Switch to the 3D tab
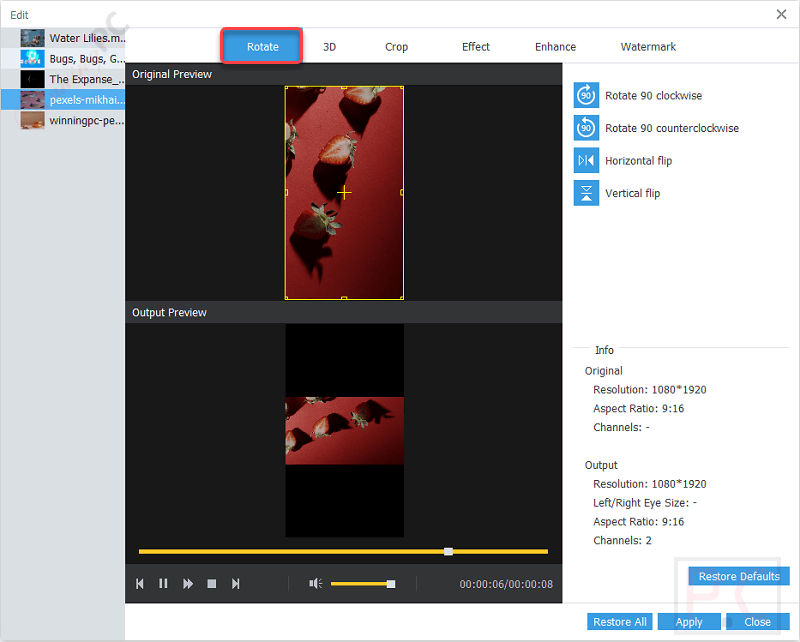Viewport: 800px width, 642px height. 330,47
